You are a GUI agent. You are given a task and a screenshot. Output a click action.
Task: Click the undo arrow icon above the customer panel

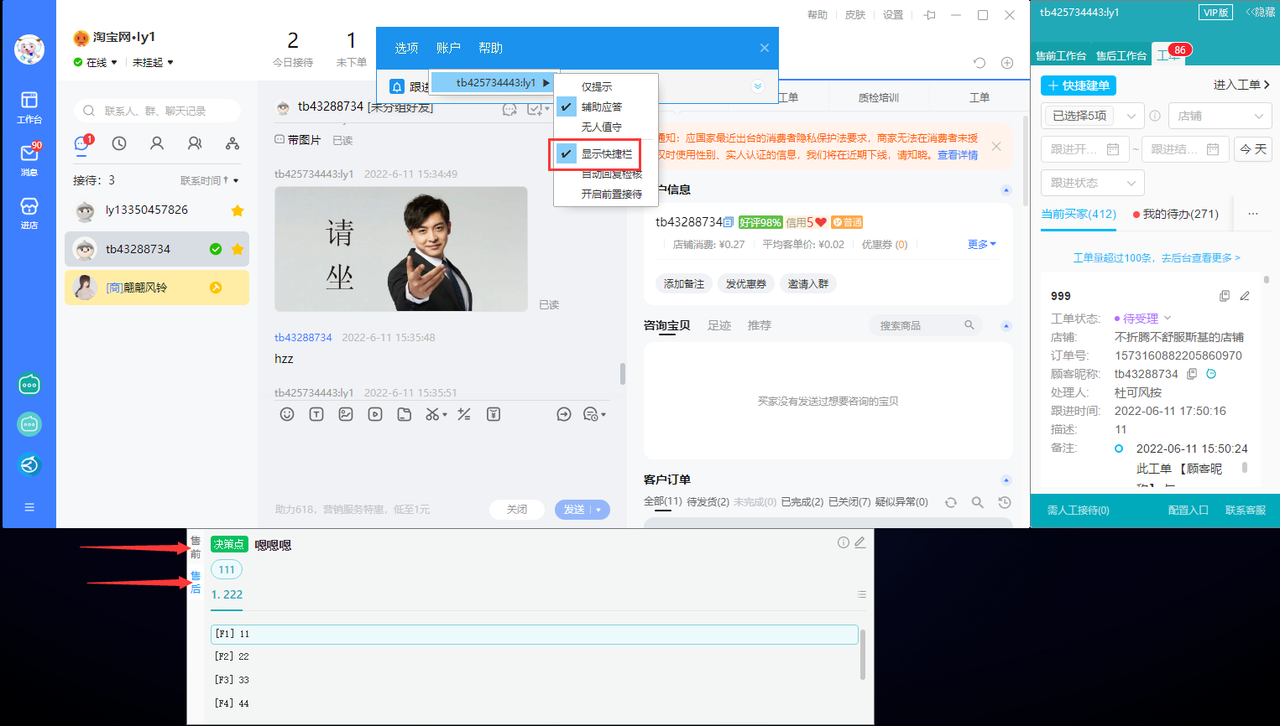pos(979,62)
